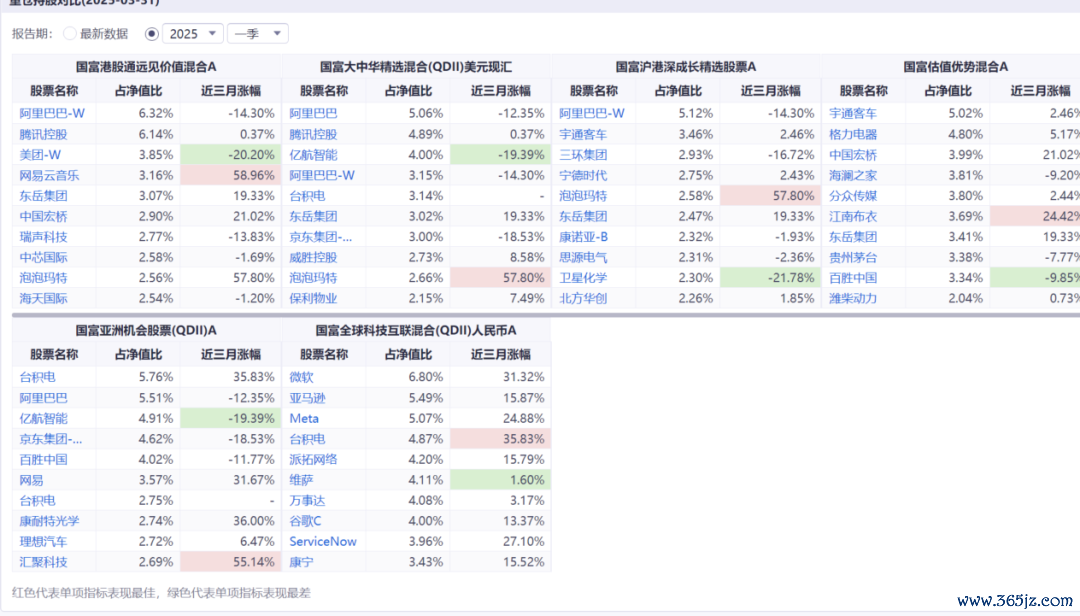Screen dimensions: 1080x616
Task: Open the 卫星化学 stock link
Action: click(x=583, y=278)
